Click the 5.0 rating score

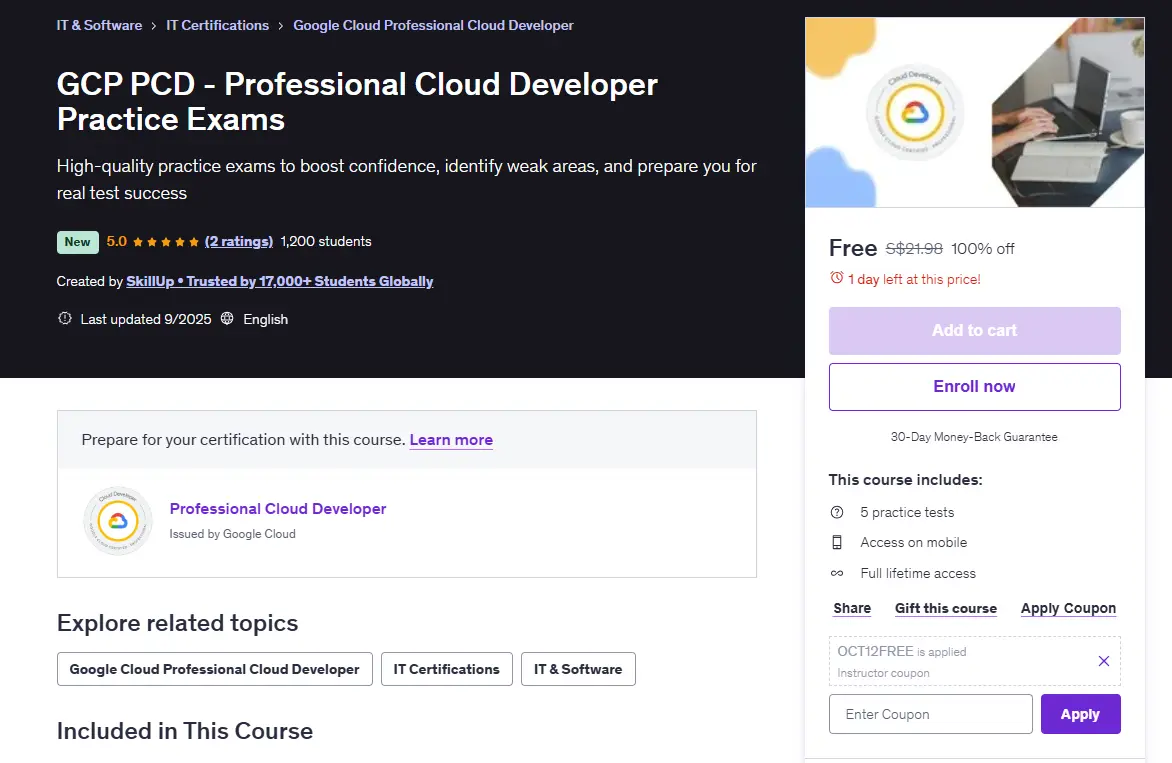117,241
